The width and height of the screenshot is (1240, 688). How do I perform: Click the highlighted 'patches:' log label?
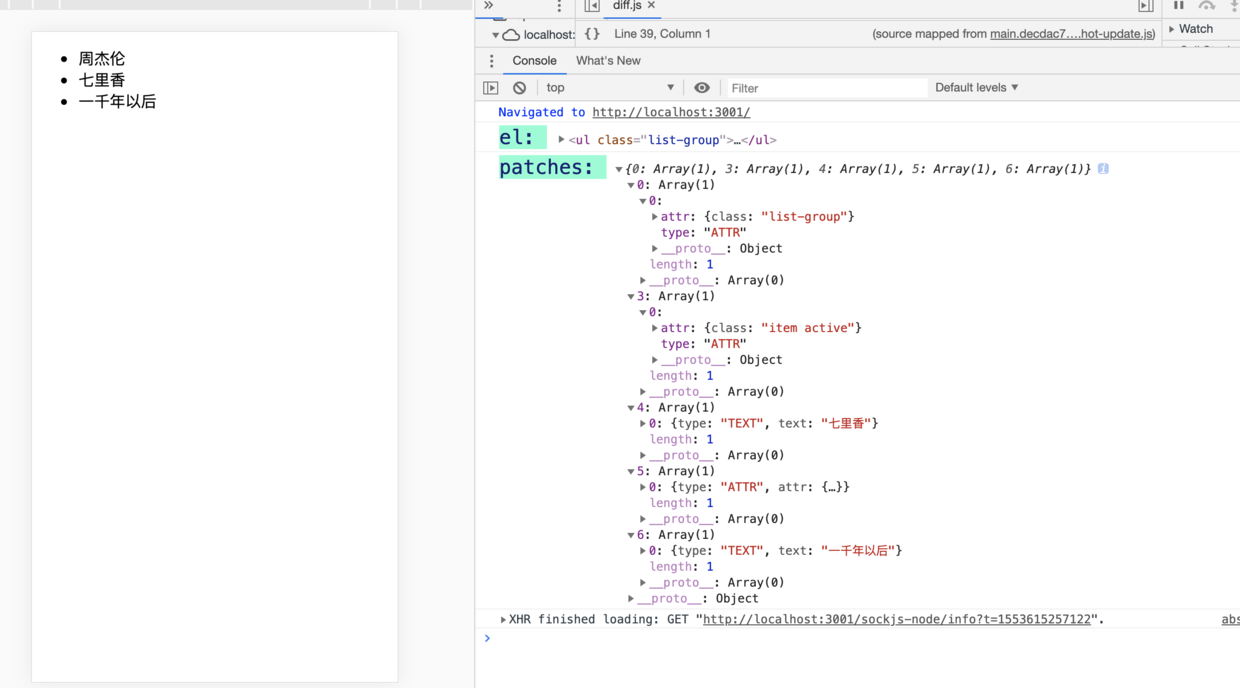pos(552,167)
